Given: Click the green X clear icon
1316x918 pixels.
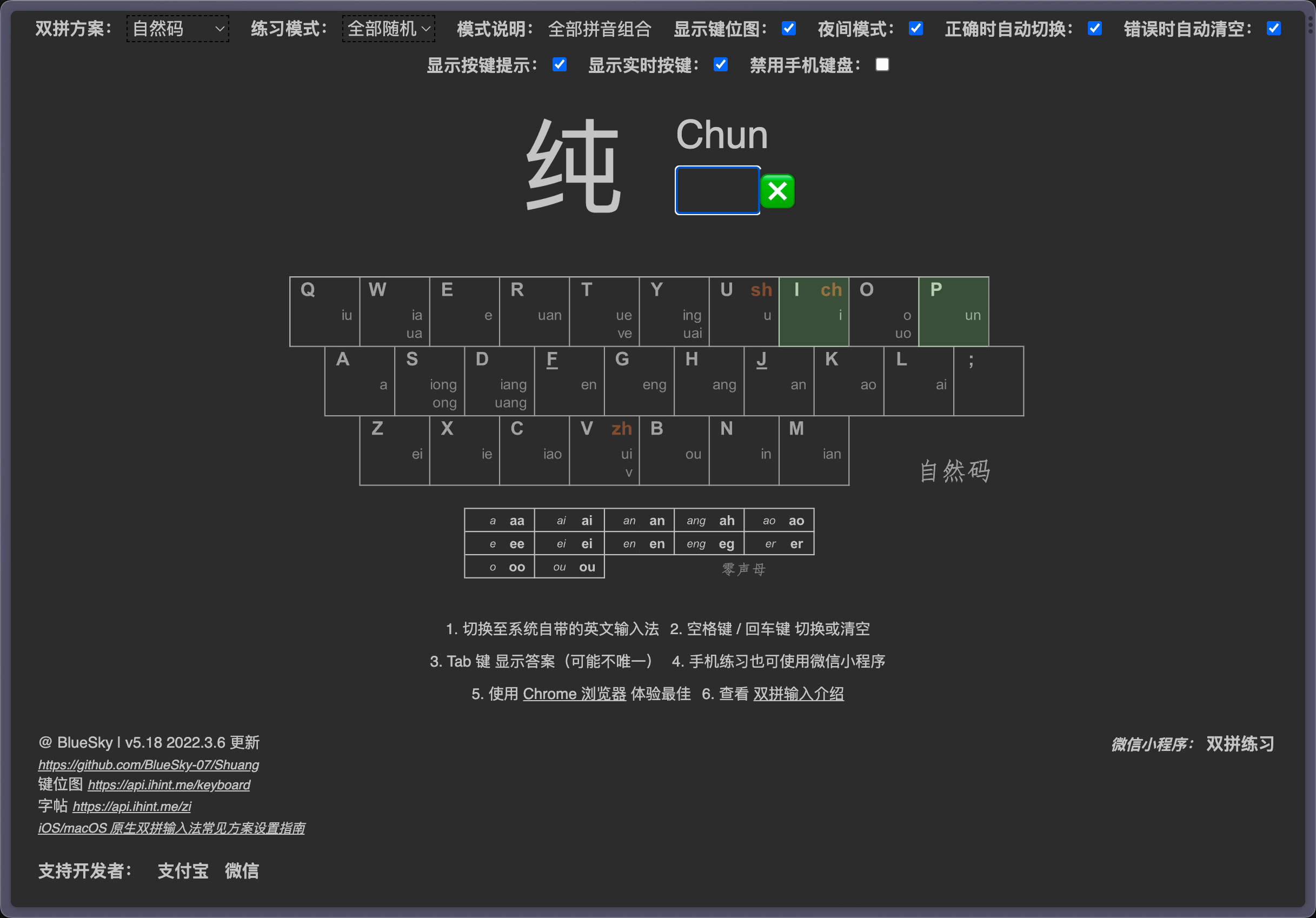Looking at the screenshot, I should 778,191.
